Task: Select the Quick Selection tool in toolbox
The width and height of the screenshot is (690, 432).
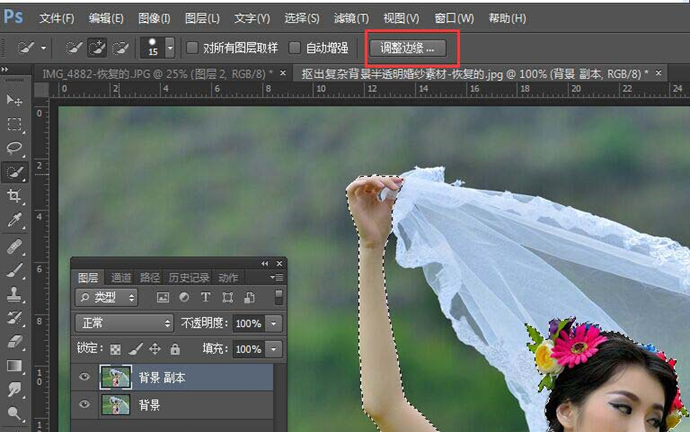Action: (14, 172)
